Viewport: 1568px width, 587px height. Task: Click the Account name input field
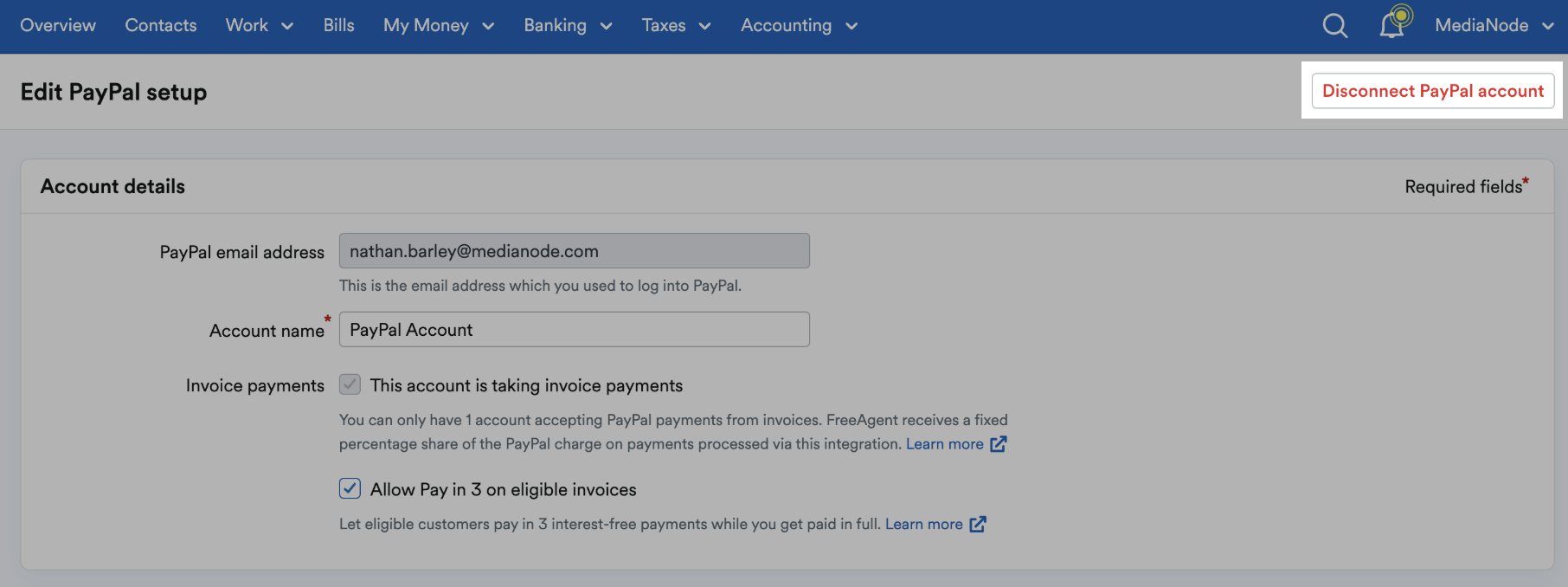click(x=575, y=330)
